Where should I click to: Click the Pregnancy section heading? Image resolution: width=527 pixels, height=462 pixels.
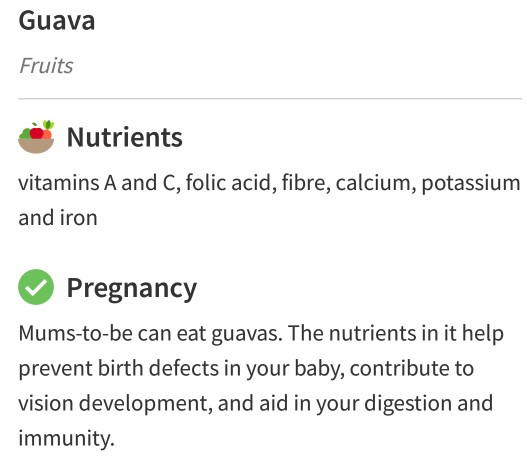(132, 289)
